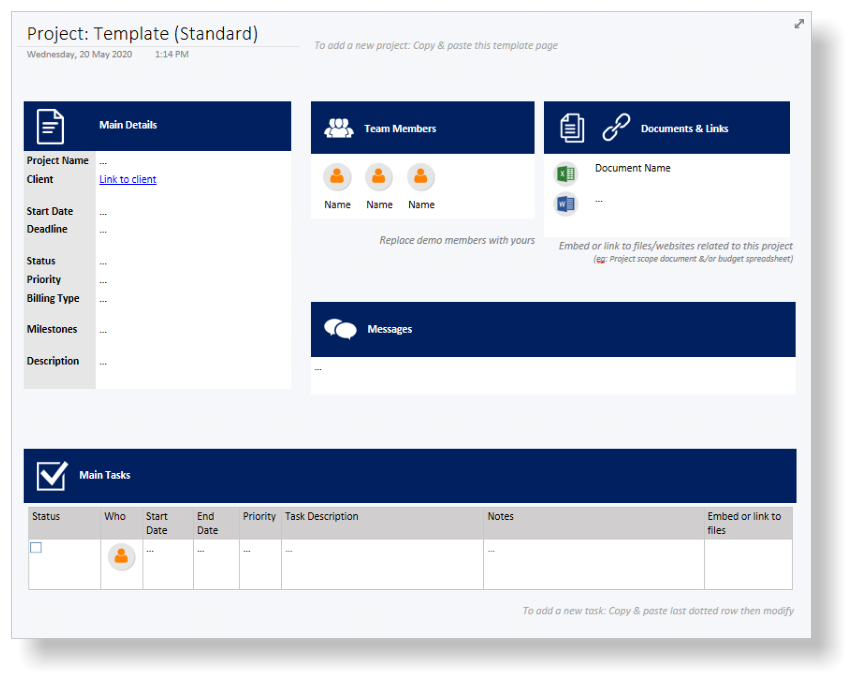The width and height of the screenshot is (863, 690).
Task: Click the 'Notes' column header
Action: 501,516
